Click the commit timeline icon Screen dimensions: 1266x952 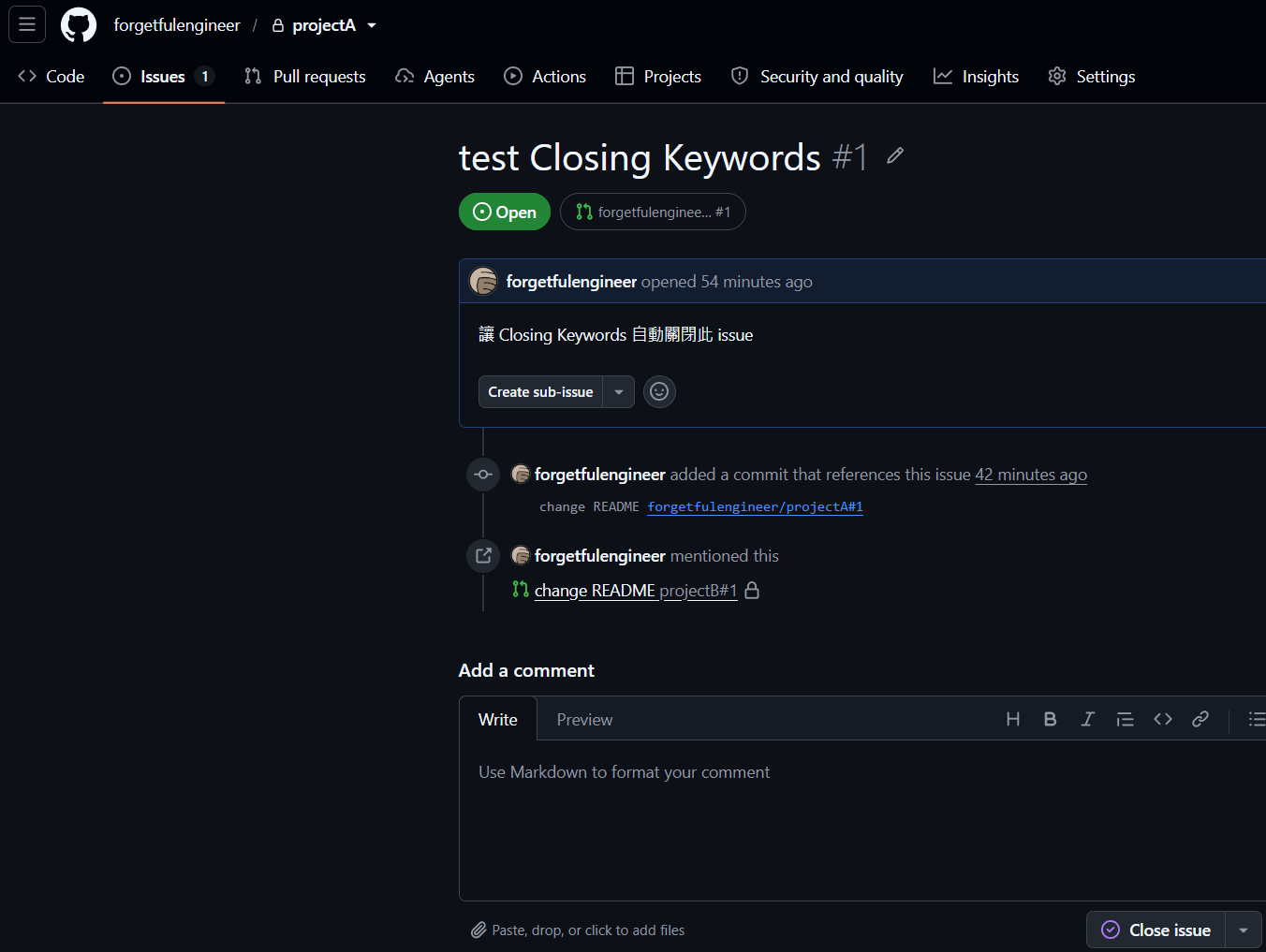(x=483, y=475)
